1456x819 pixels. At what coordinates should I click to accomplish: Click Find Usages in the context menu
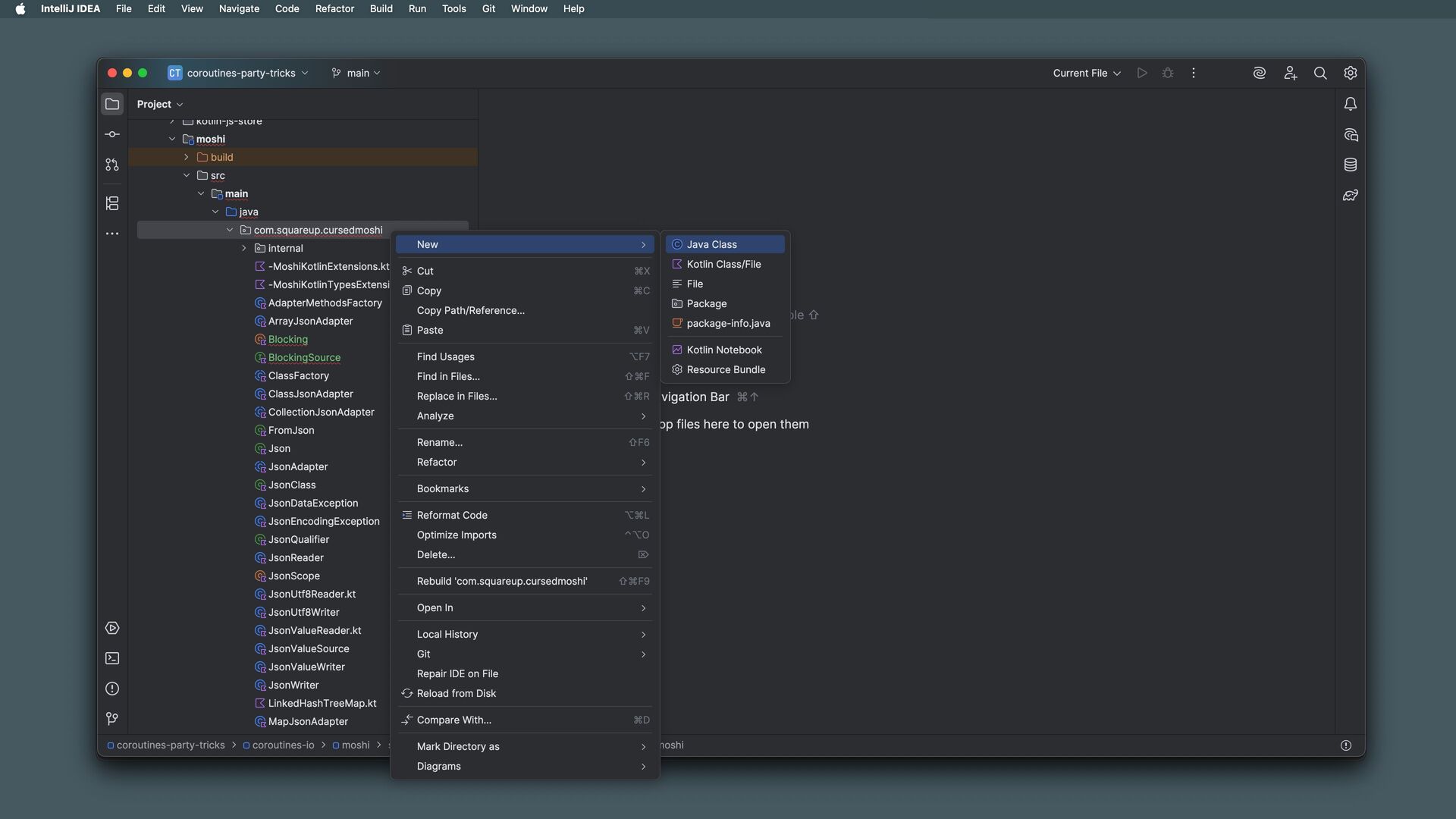[525, 356]
